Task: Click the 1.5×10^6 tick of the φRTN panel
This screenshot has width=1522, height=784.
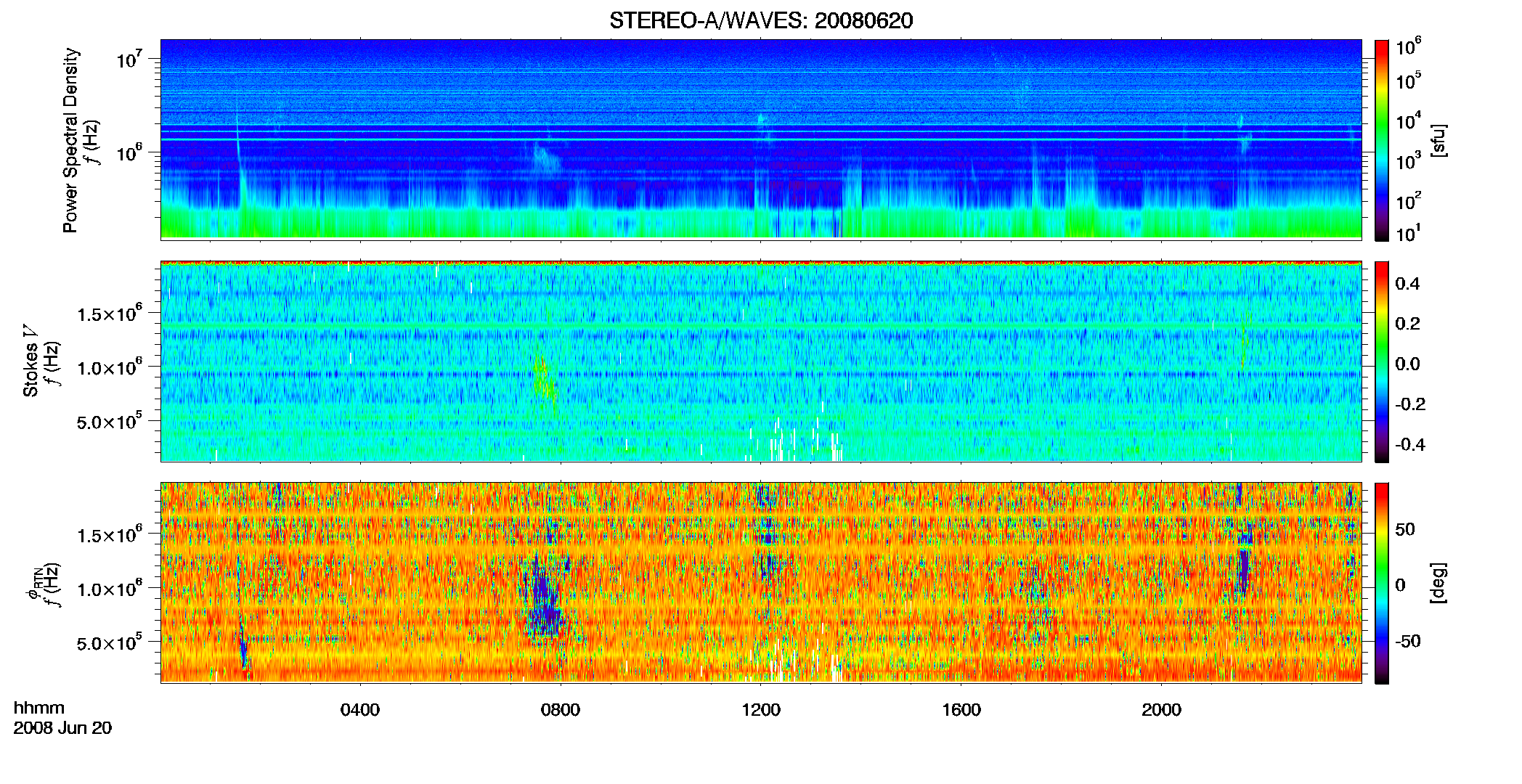Action: (110, 534)
